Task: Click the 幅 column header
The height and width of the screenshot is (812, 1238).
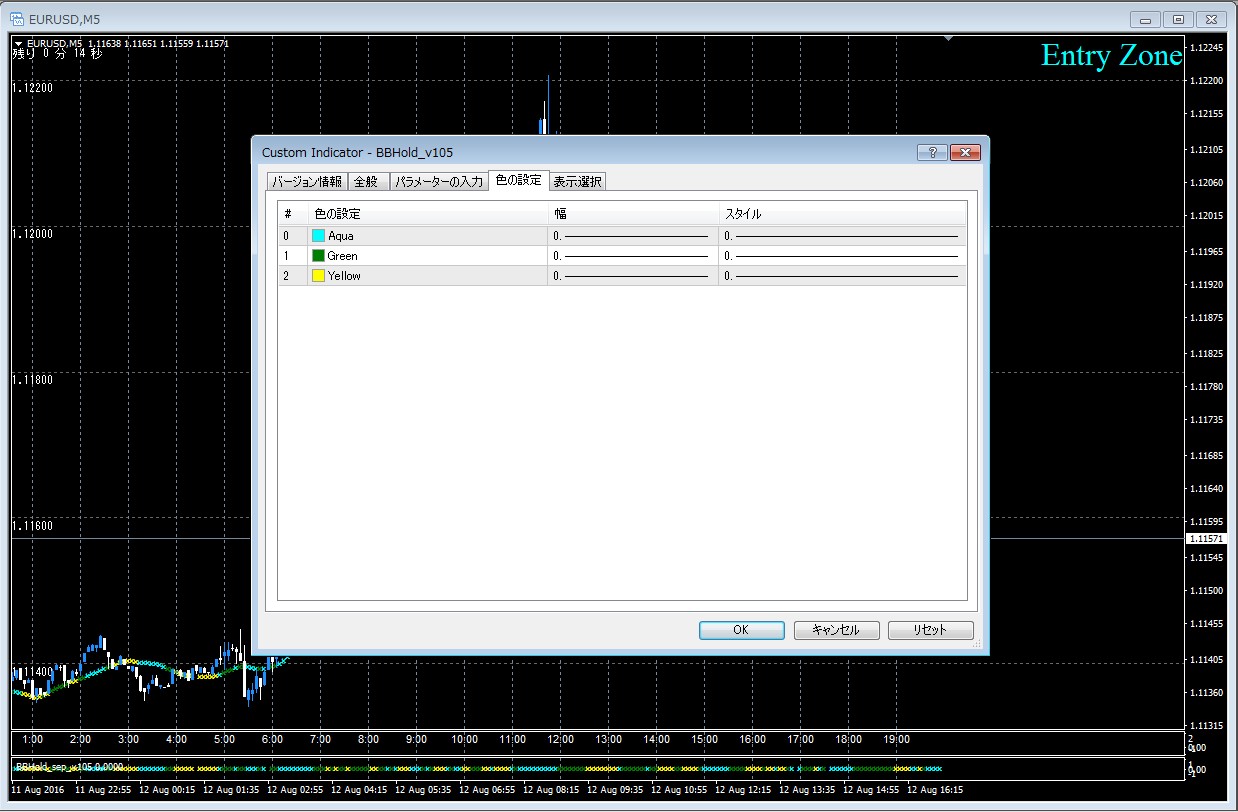Action: 632,214
